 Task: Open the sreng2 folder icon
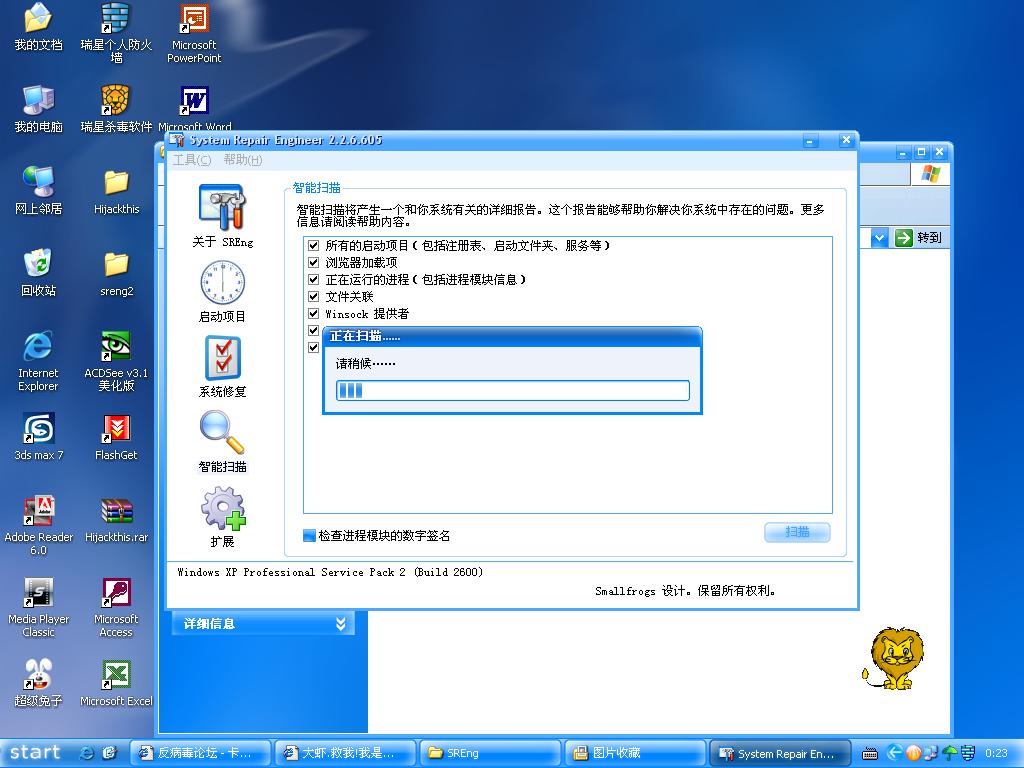click(x=116, y=273)
